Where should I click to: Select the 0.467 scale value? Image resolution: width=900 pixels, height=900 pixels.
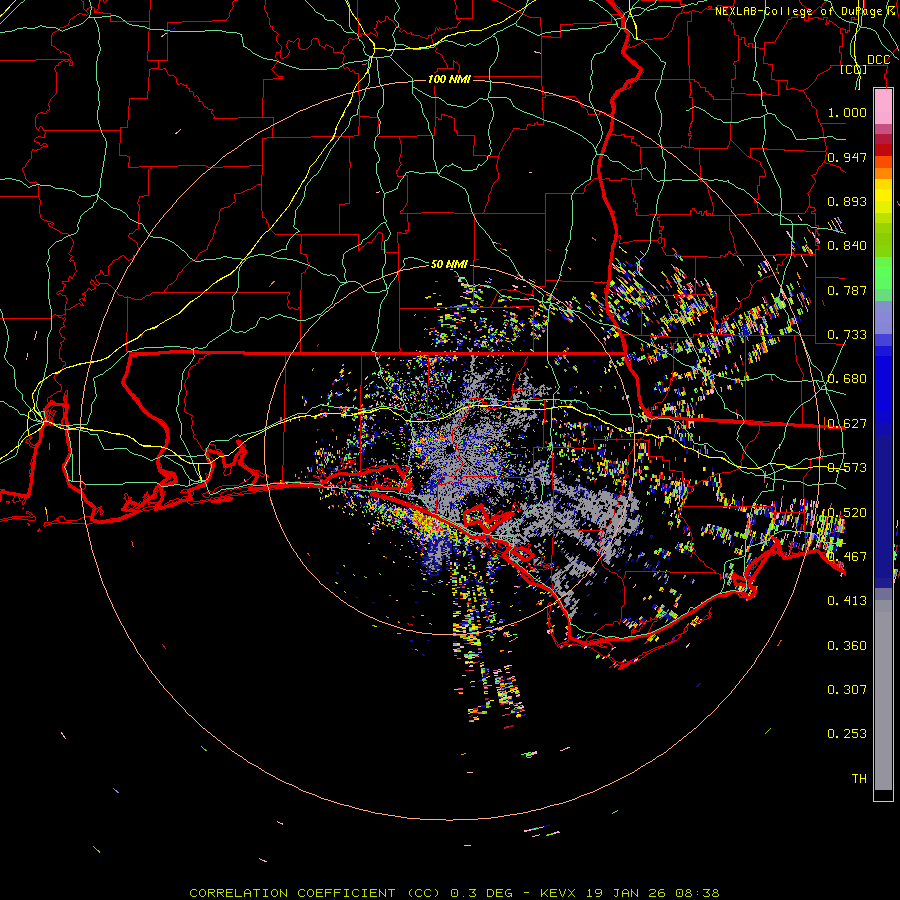pos(847,557)
